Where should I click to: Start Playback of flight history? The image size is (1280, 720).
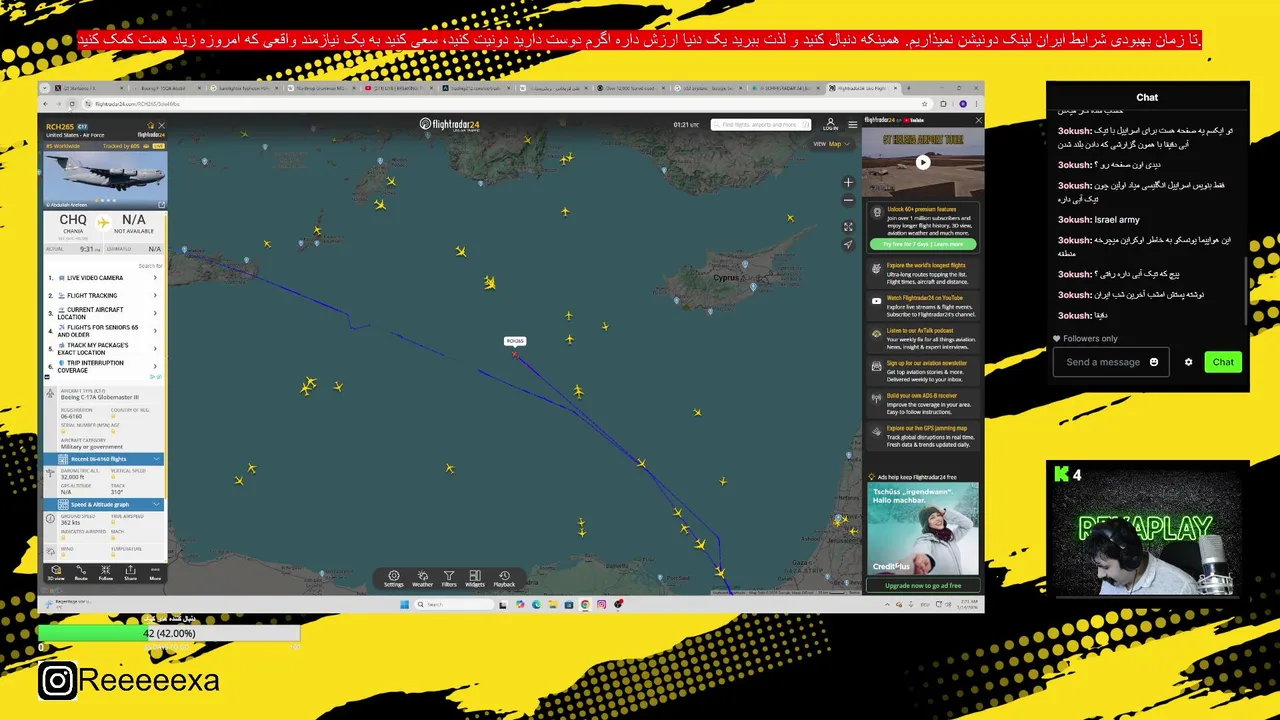pos(504,578)
